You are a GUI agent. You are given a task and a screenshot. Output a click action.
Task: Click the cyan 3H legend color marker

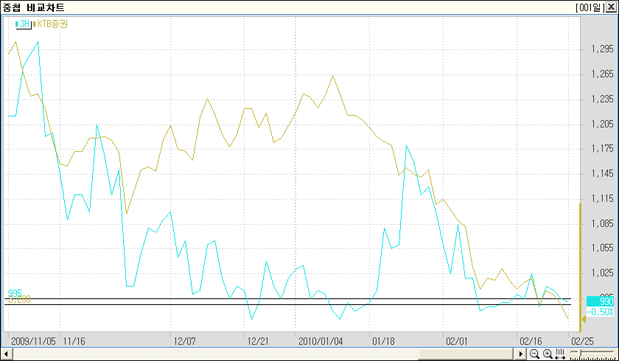(x=17, y=24)
